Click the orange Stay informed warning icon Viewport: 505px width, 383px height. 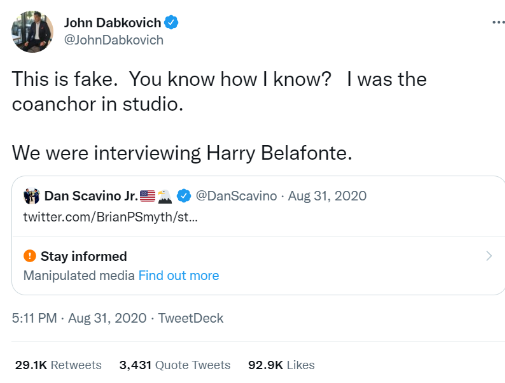(x=30, y=256)
